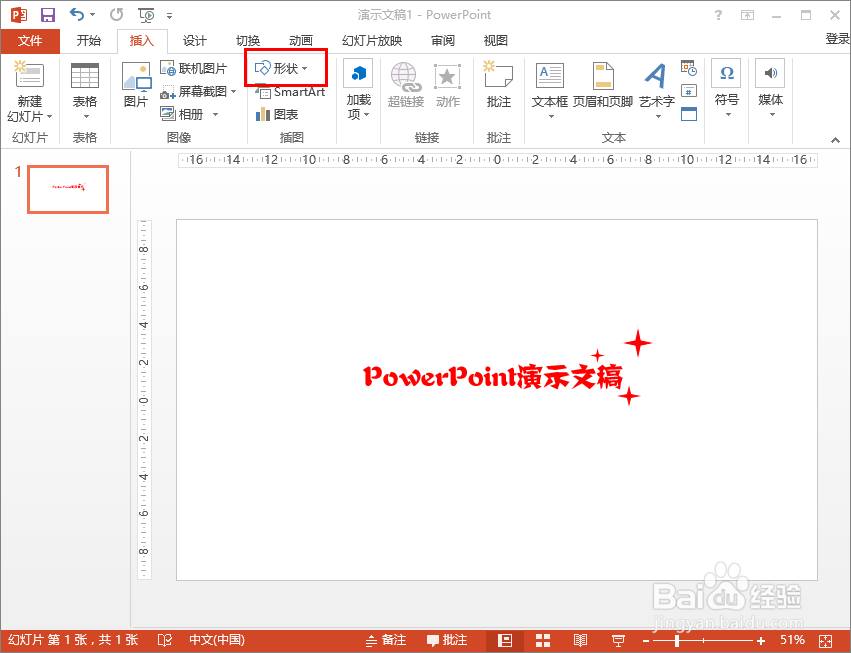
Task: Insert a SmartArt graphic
Action: pyautogui.click(x=290, y=92)
